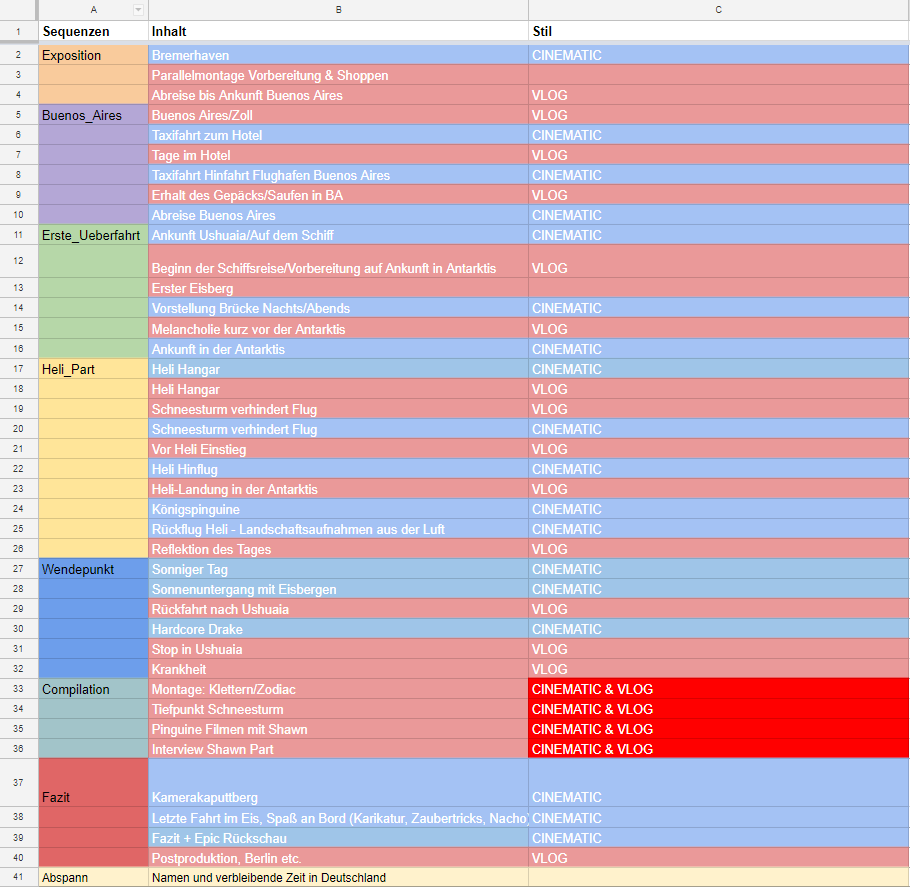Click 'Erhalt des Gepäcks/Saufen in BA' cell
910x887 pixels.
coord(338,195)
